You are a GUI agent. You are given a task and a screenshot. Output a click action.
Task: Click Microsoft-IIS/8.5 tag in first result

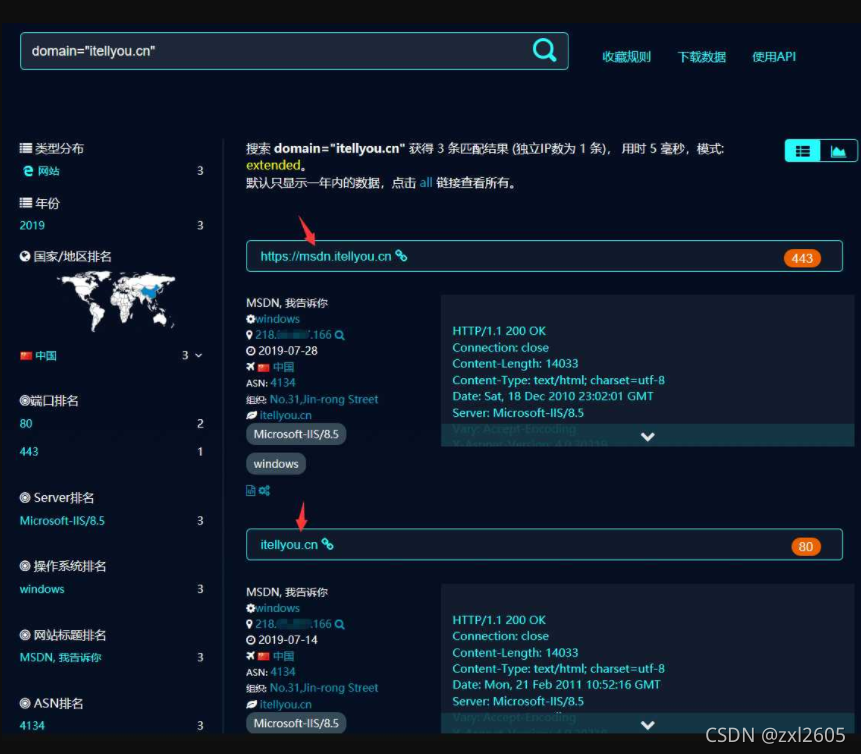[296, 434]
